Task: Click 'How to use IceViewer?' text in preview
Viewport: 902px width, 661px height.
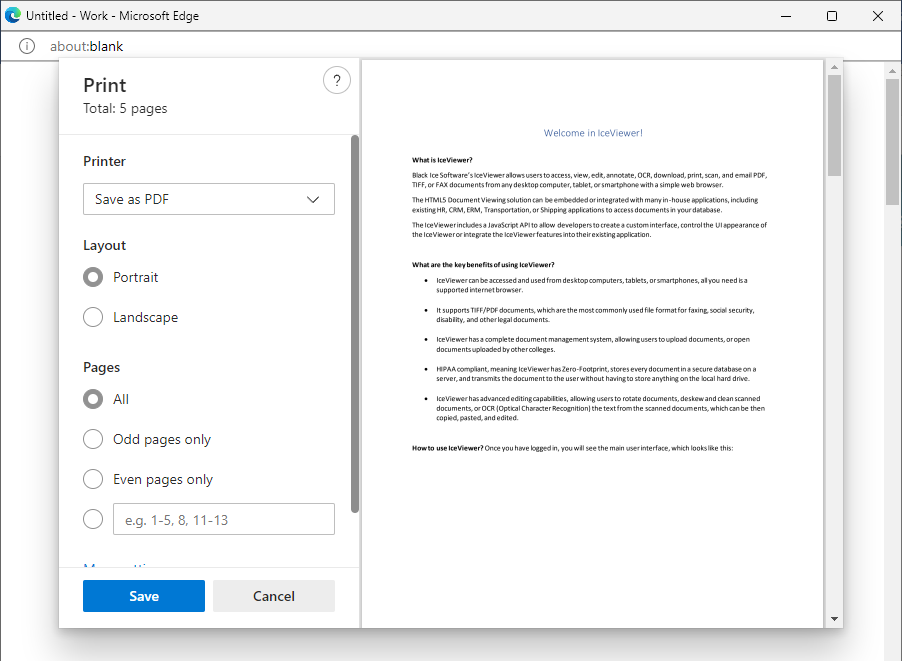Action: click(448, 448)
